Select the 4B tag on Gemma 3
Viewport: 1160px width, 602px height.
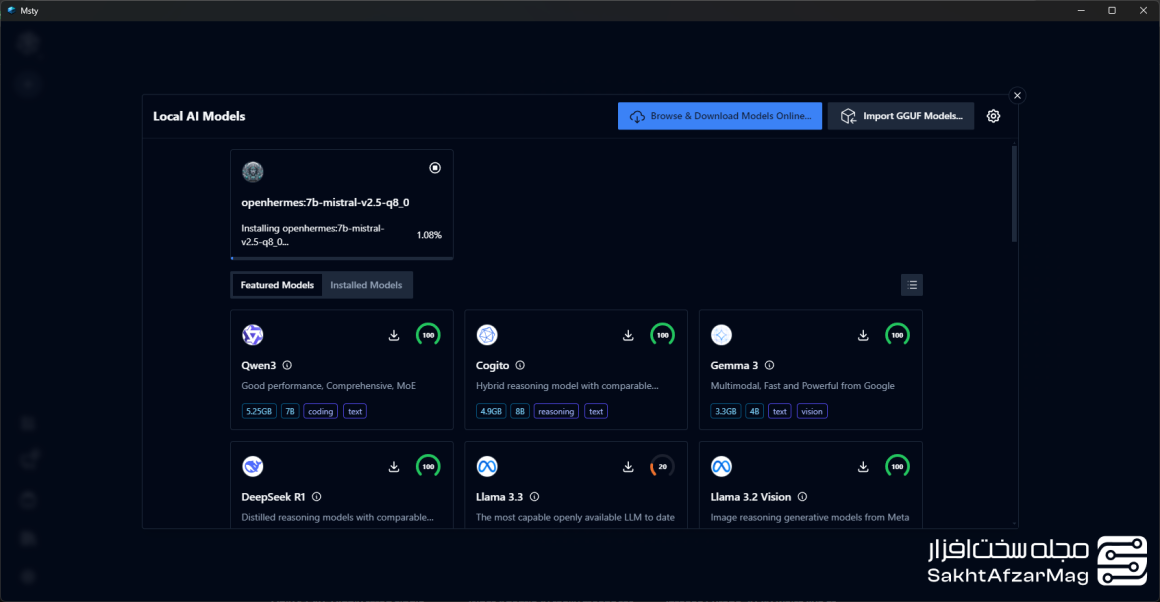click(755, 411)
